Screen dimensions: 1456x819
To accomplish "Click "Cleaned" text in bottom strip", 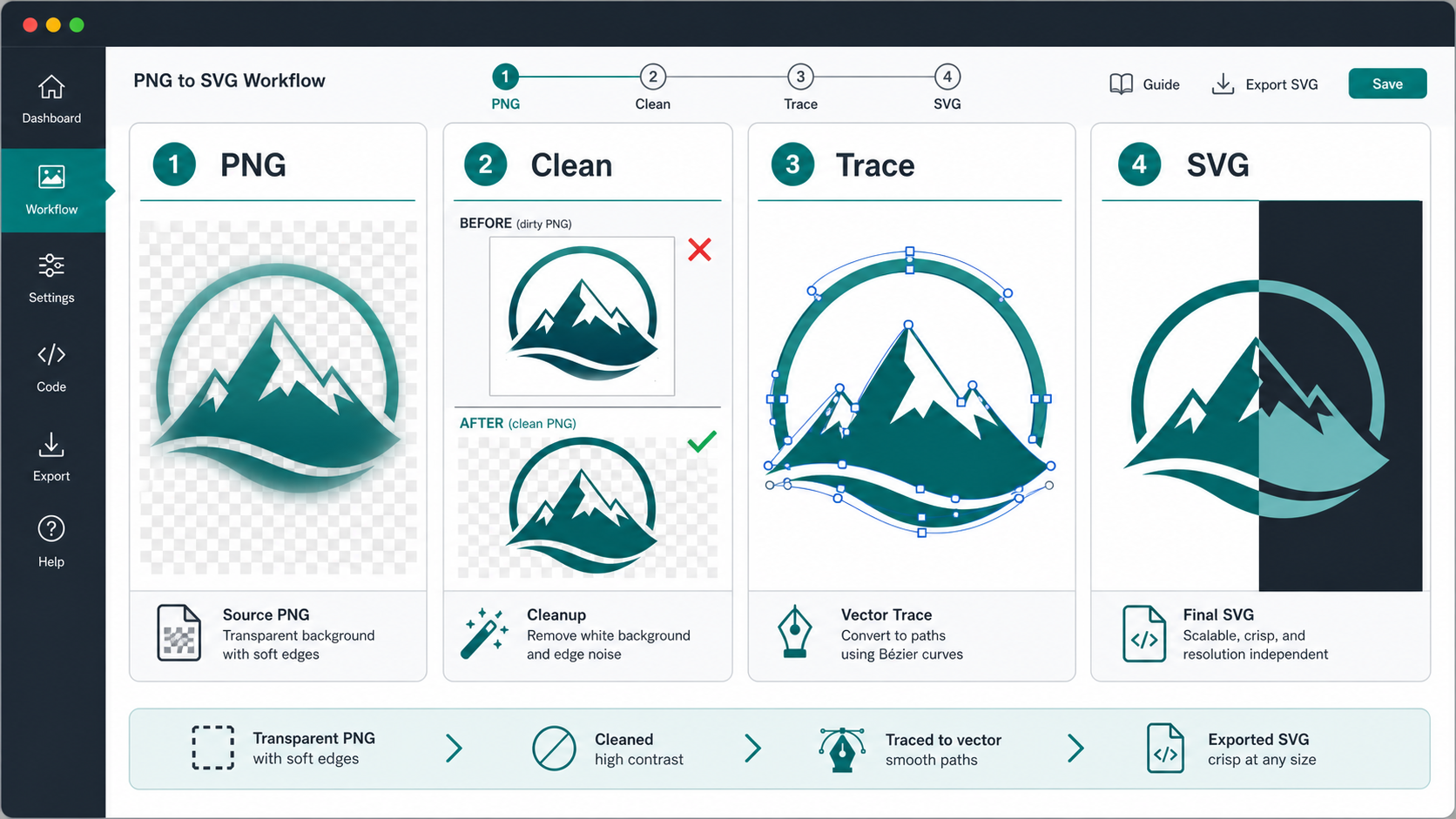I will (x=624, y=739).
